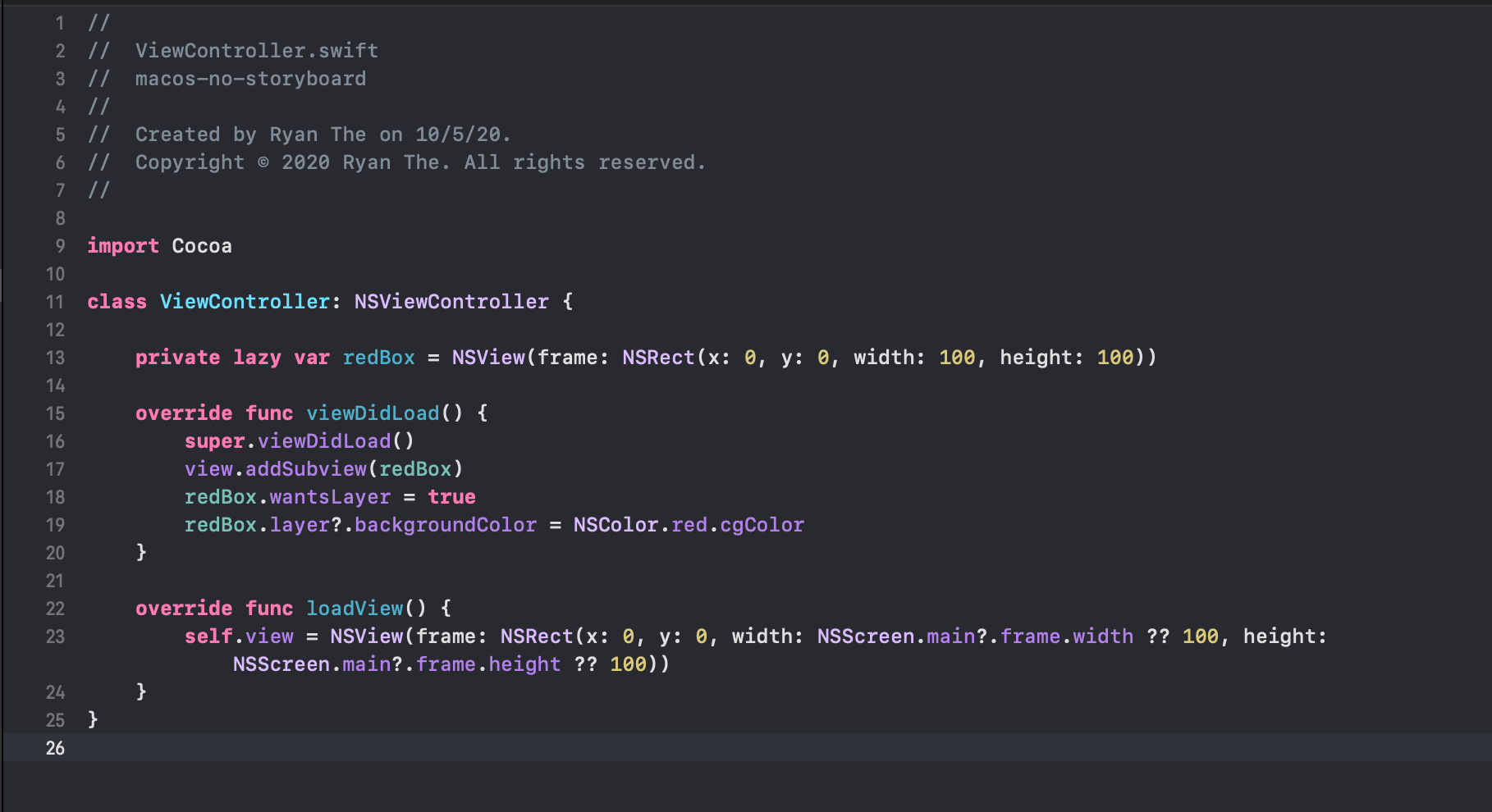Click the loadView function name

pyautogui.click(x=354, y=608)
